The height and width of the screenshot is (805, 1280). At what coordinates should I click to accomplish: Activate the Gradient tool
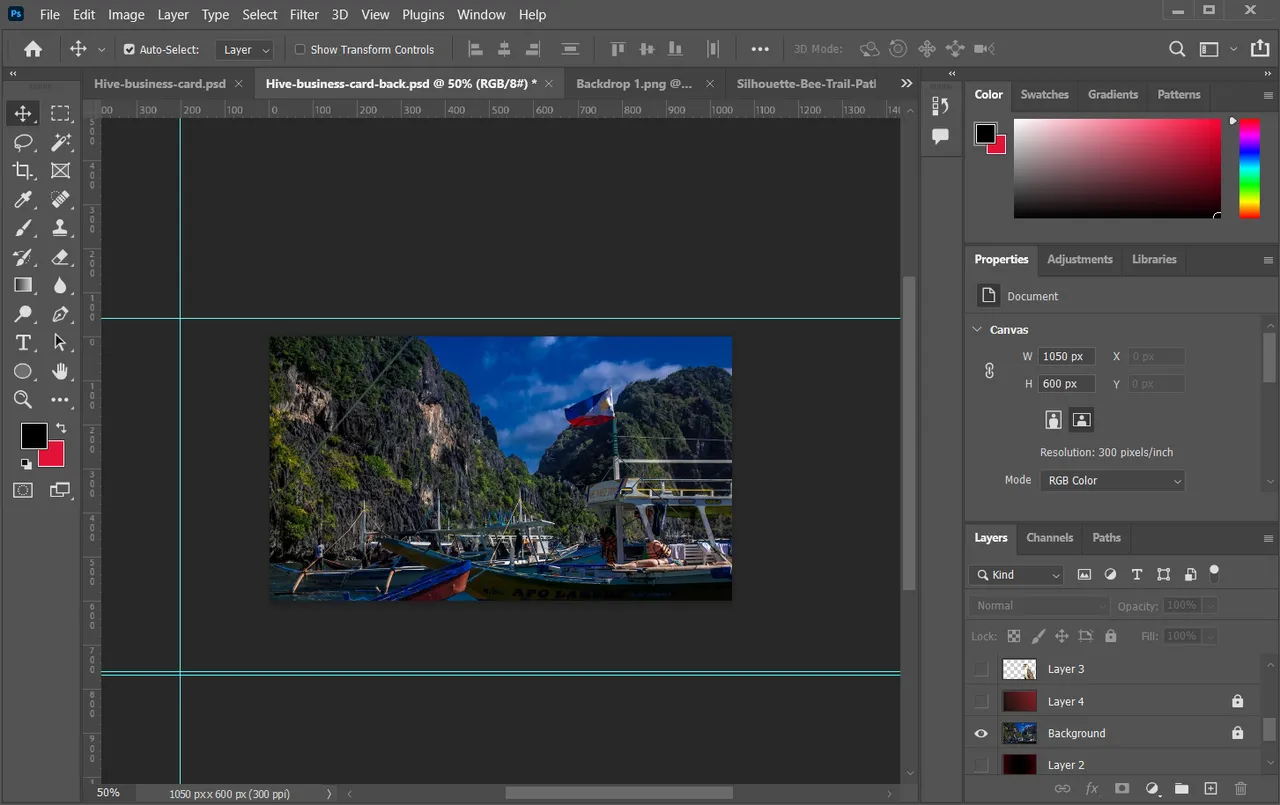point(23,285)
